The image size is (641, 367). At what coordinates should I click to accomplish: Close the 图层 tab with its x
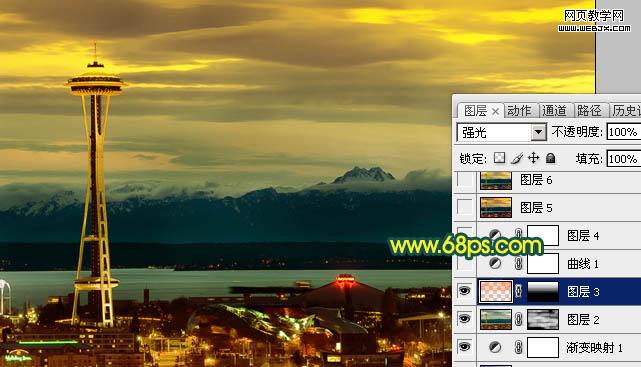click(x=495, y=111)
